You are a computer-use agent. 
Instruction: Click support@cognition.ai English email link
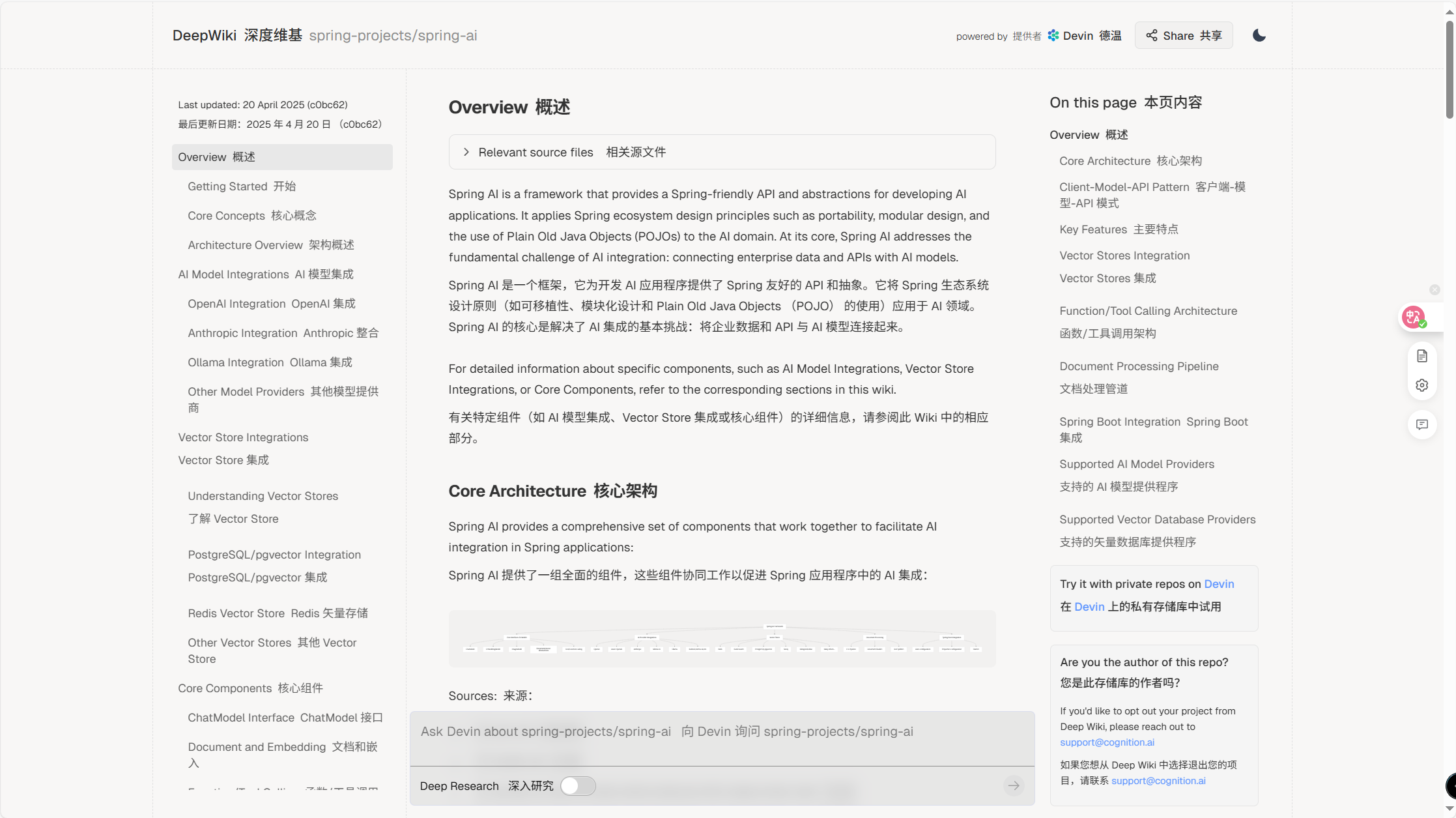click(x=1107, y=742)
